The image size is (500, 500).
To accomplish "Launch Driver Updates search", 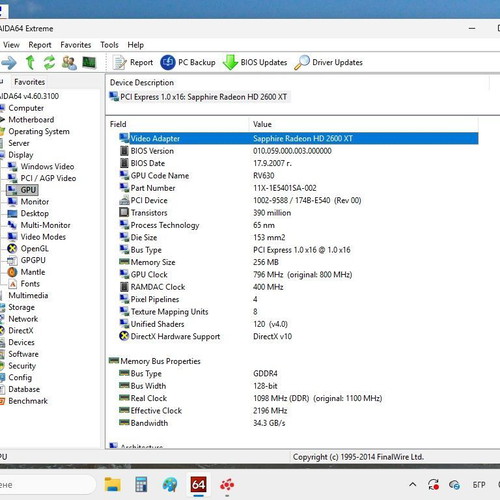I will [328, 62].
